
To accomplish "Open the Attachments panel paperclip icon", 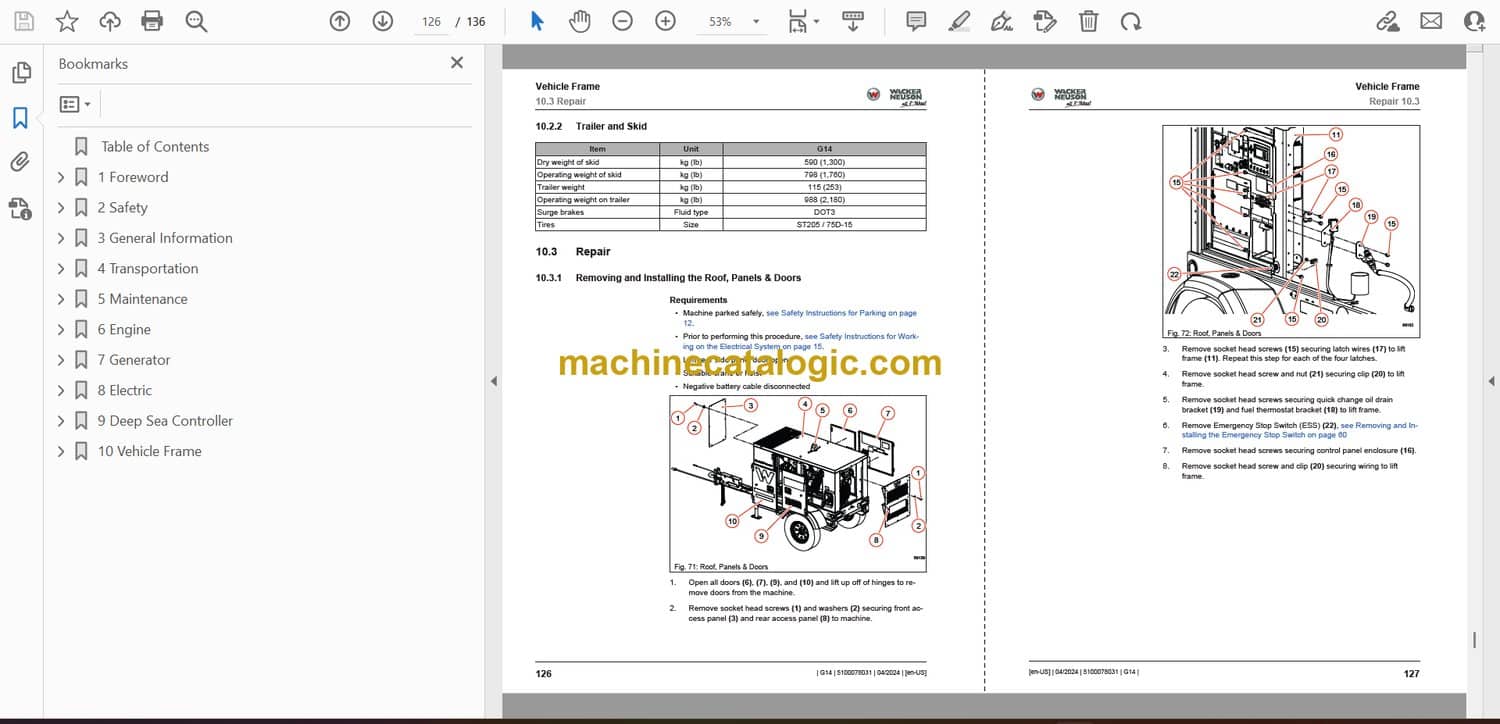I will [x=20, y=162].
